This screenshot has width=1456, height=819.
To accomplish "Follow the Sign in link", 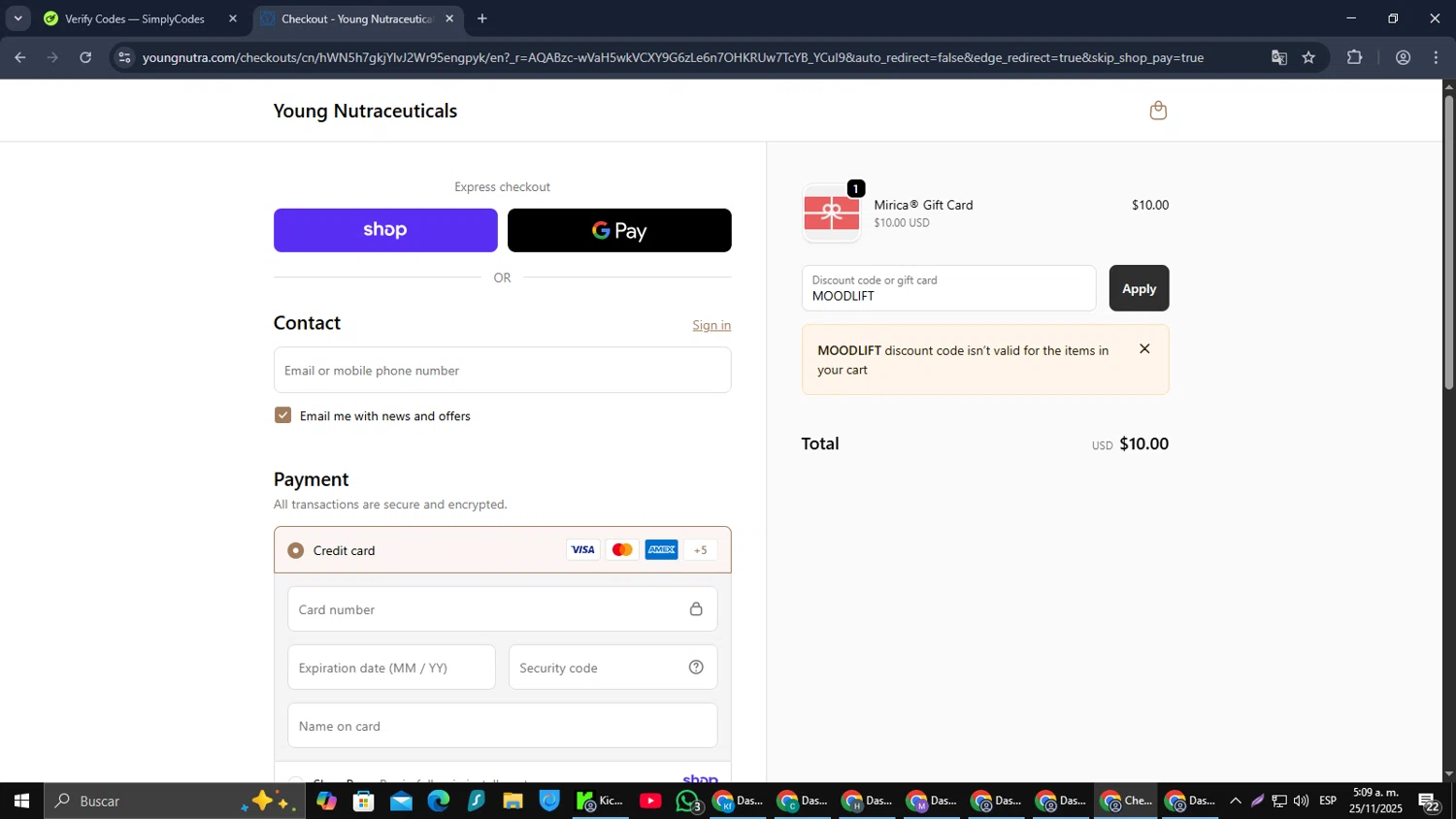I will pyautogui.click(x=711, y=325).
